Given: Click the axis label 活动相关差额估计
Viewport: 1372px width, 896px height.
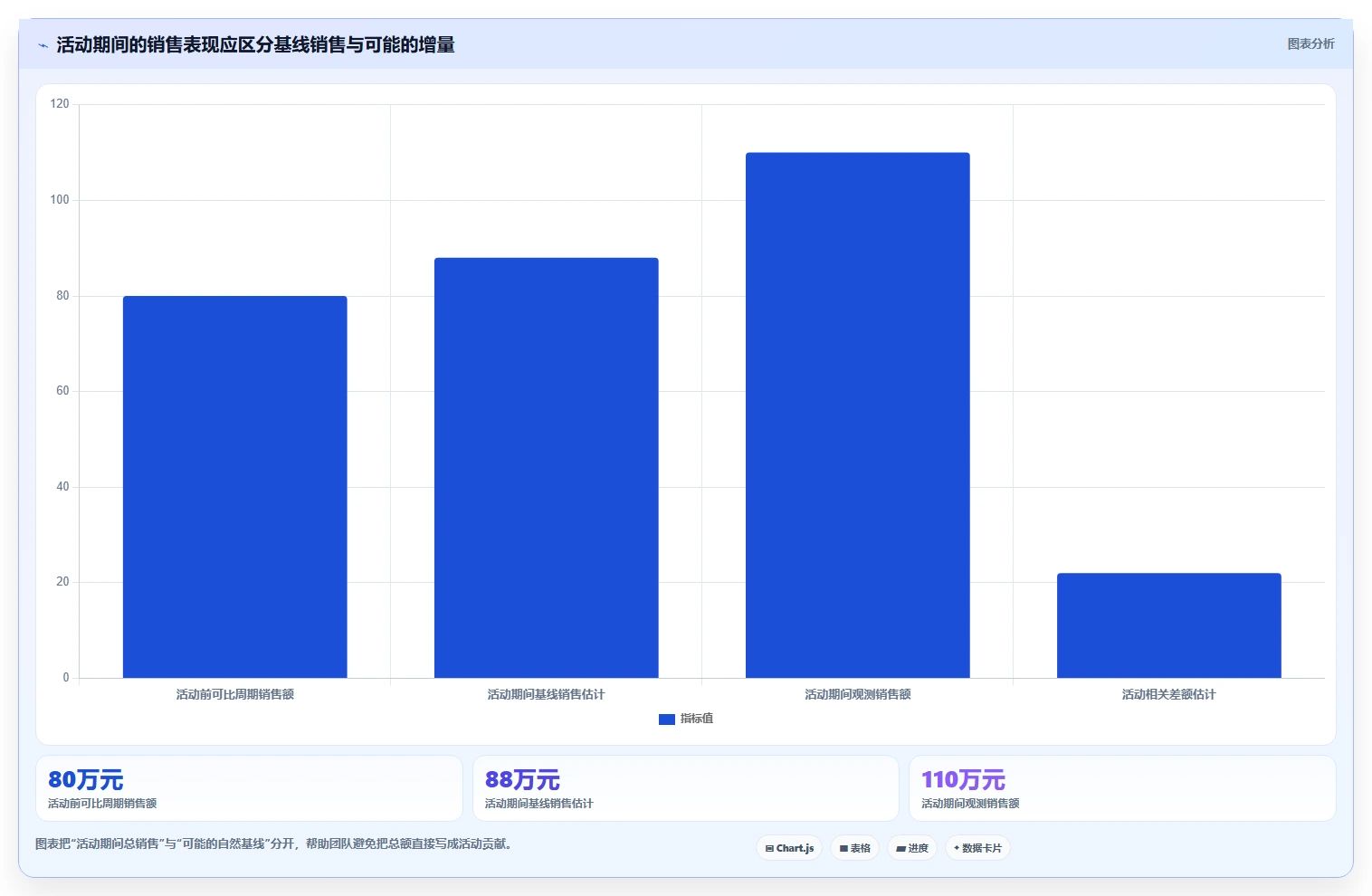Looking at the screenshot, I should click(x=1168, y=694).
